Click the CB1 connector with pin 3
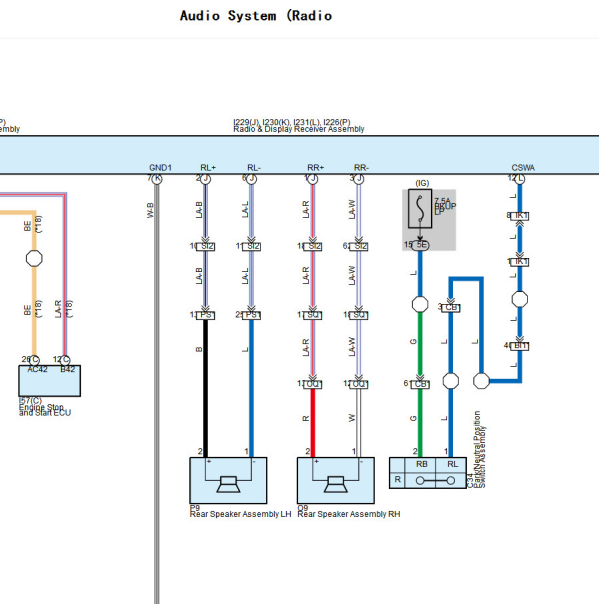Screen dimensions: 599x604 coord(451,308)
